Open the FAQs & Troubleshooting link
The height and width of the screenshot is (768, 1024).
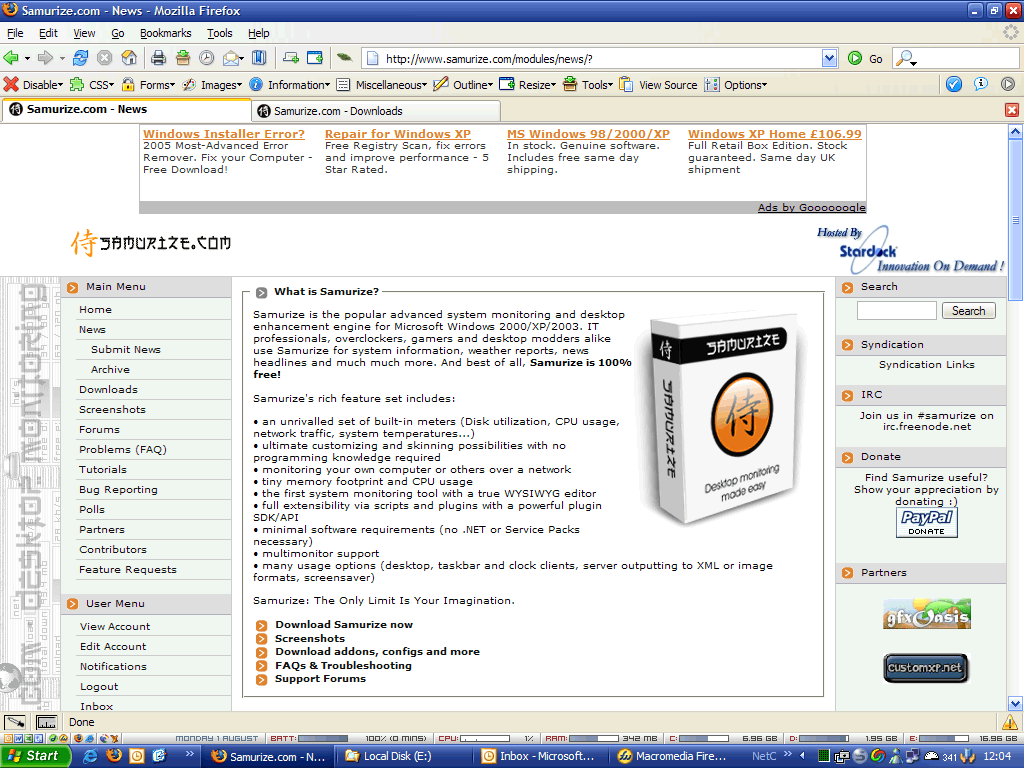pyautogui.click(x=343, y=665)
